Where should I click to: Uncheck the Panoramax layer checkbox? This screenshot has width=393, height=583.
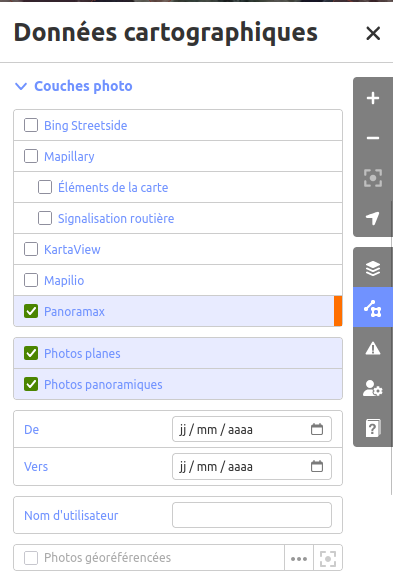pos(31,311)
